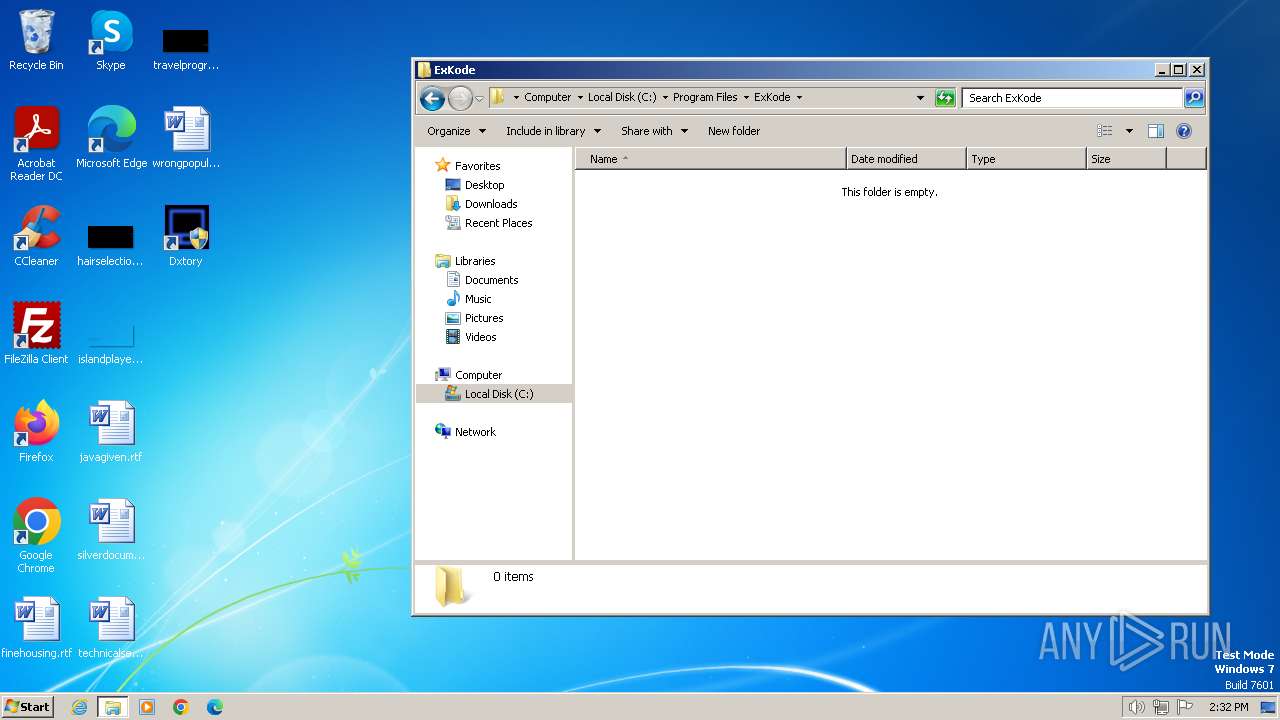Viewport: 1280px width, 720px height.
Task: Select the CCleaner desktop icon
Action: (x=36, y=236)
